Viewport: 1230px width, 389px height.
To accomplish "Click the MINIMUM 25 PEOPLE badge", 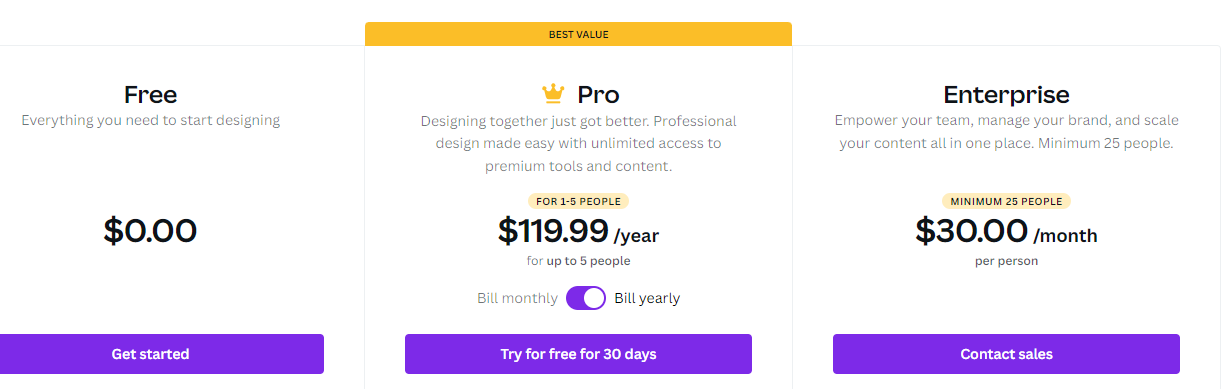I will pos(1006,201).
